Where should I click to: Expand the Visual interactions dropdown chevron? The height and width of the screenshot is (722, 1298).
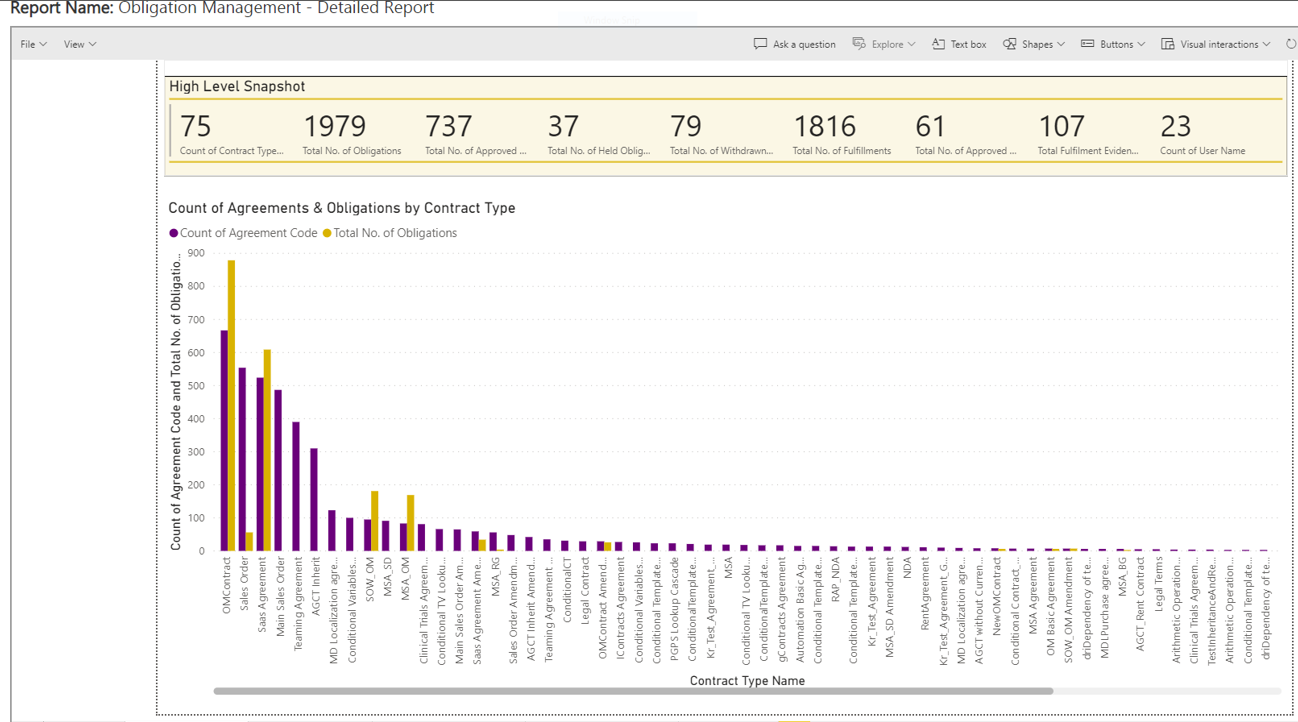point(1266,44)
